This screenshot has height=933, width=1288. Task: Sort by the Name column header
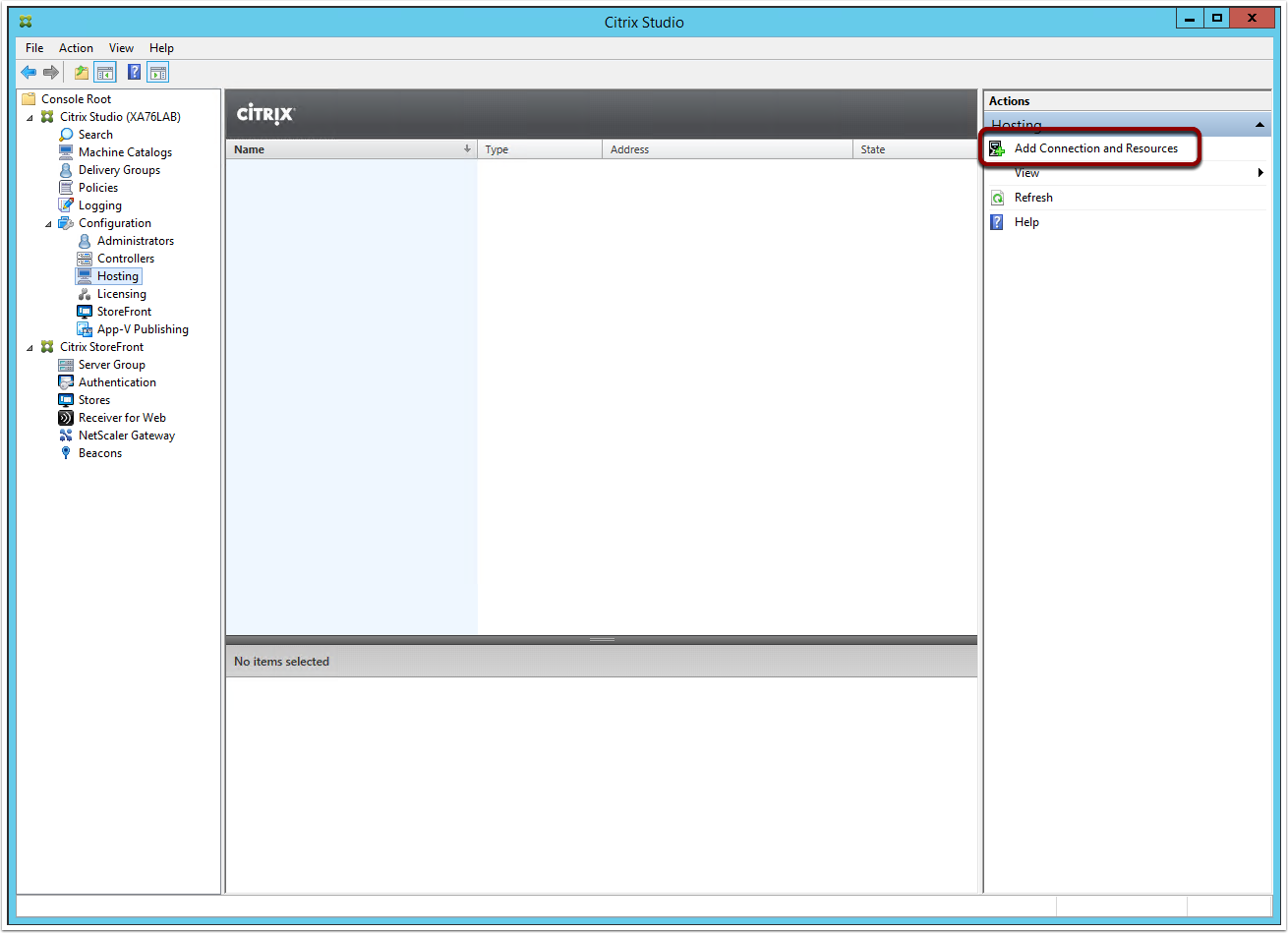pyautogui.click(x=351, y=149)
